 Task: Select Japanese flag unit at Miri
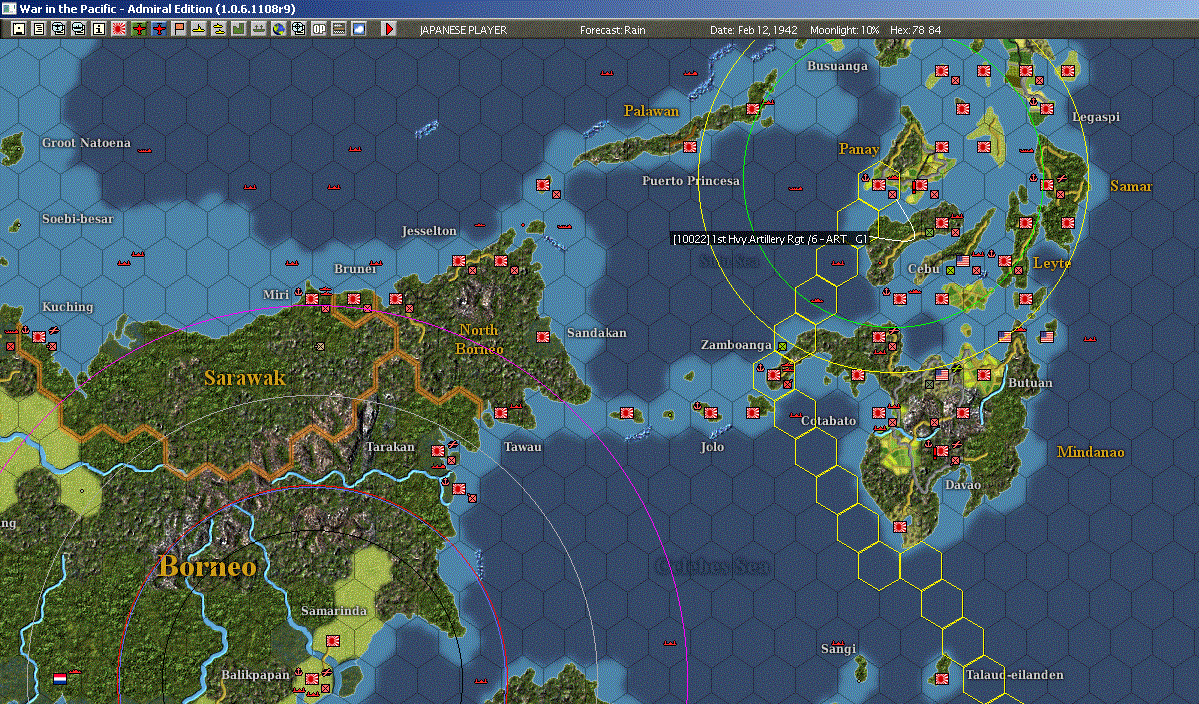312,299
